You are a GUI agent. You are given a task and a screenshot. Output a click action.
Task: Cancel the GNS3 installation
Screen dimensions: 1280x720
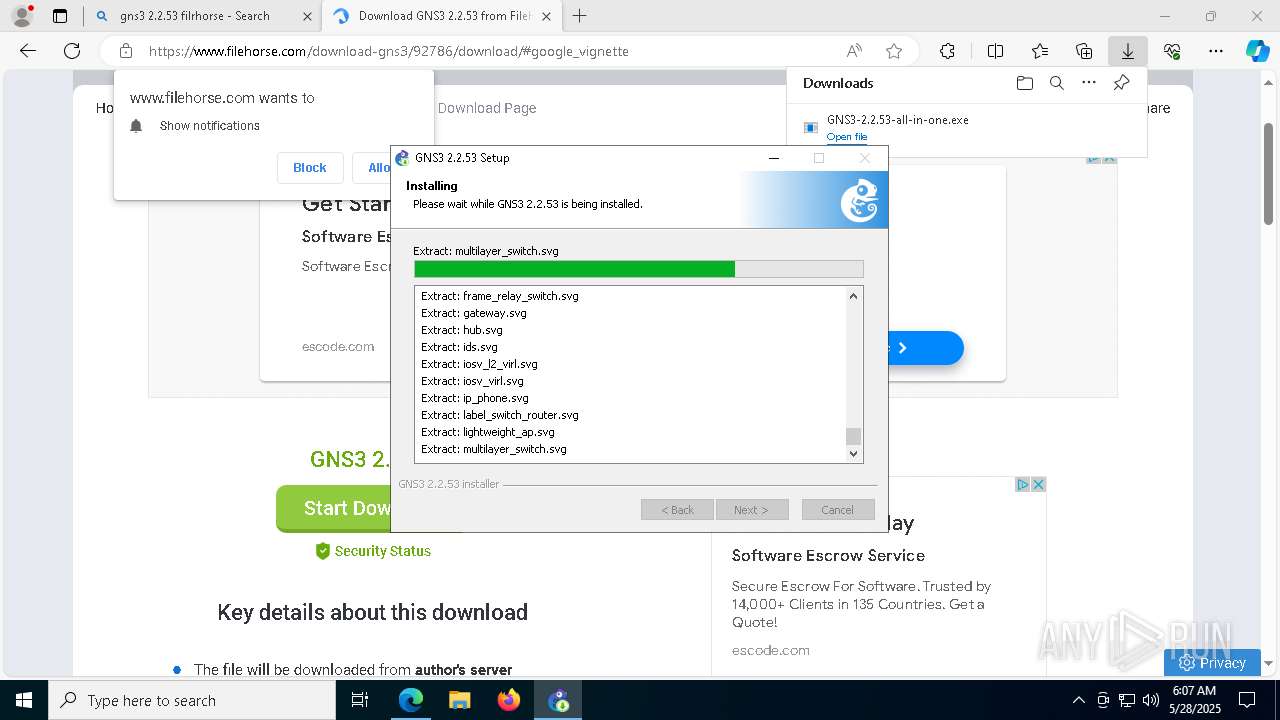click(838, 510)
